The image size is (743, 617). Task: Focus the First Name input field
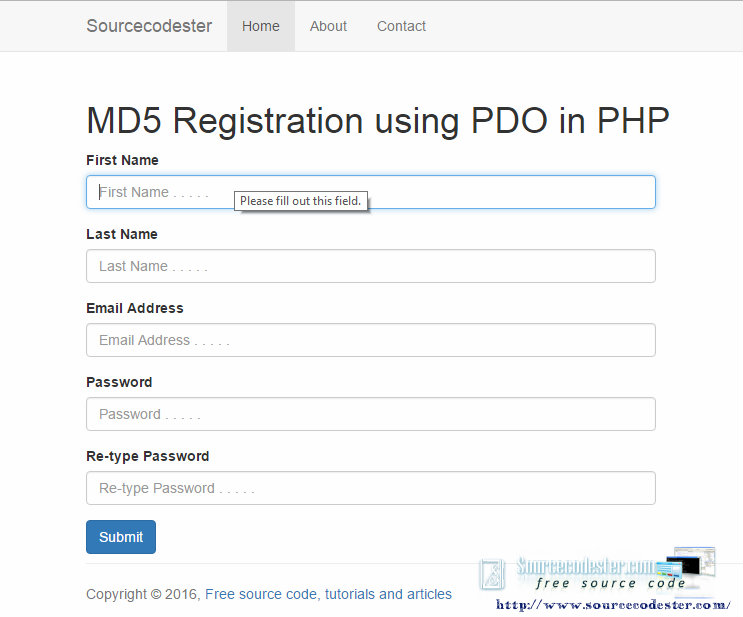[x=371, y=192]
